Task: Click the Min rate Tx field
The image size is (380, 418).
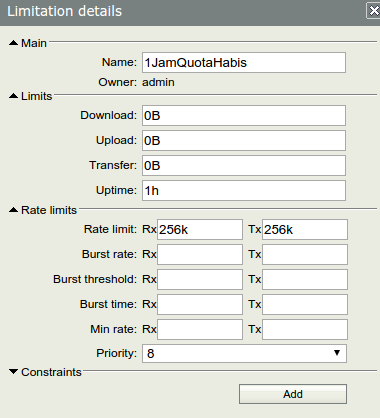Action: coord(305,329)
